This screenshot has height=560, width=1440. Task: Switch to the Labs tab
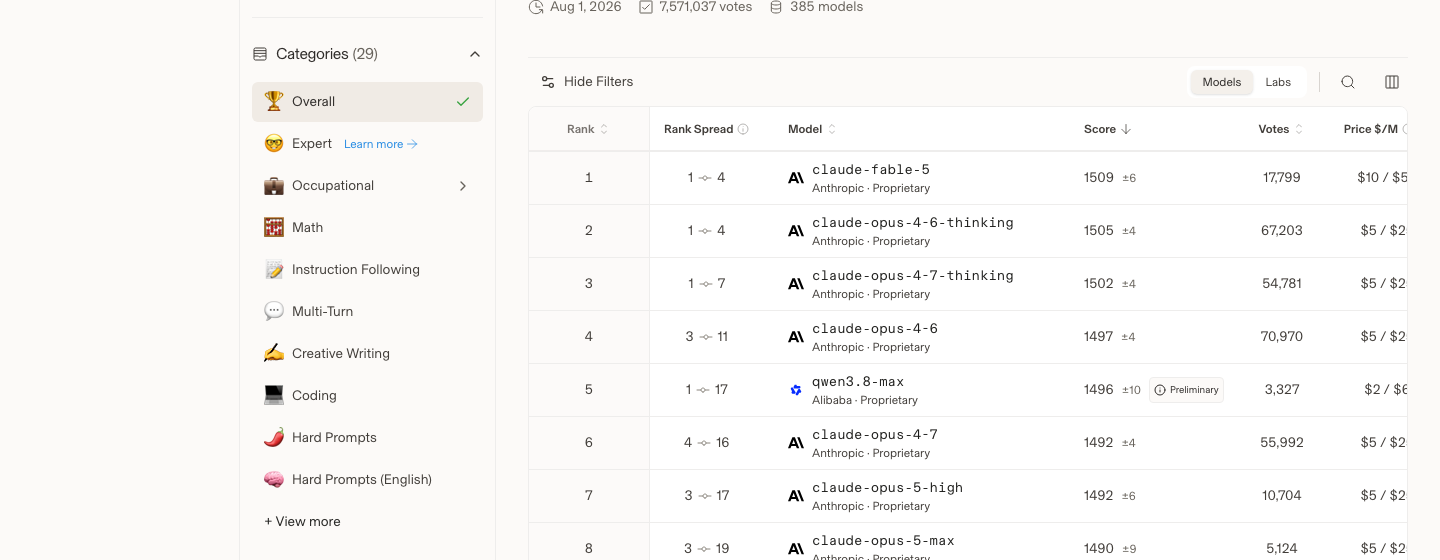point(1278,82)
